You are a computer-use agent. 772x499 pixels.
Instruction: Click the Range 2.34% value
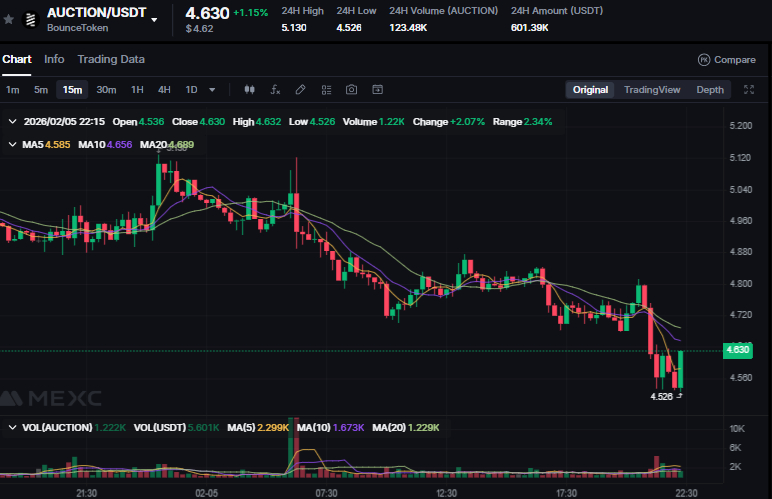tap(538, 122)
